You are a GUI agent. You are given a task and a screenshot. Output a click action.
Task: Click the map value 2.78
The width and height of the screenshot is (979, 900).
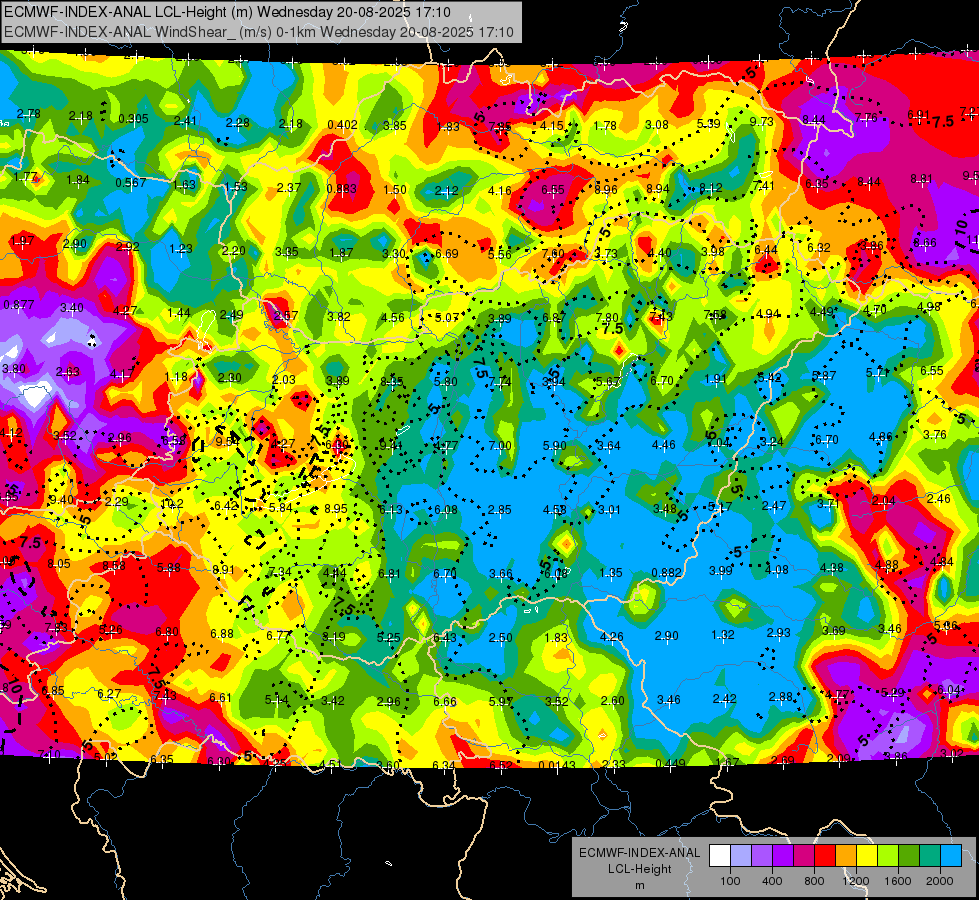click(x=29, y=114)
